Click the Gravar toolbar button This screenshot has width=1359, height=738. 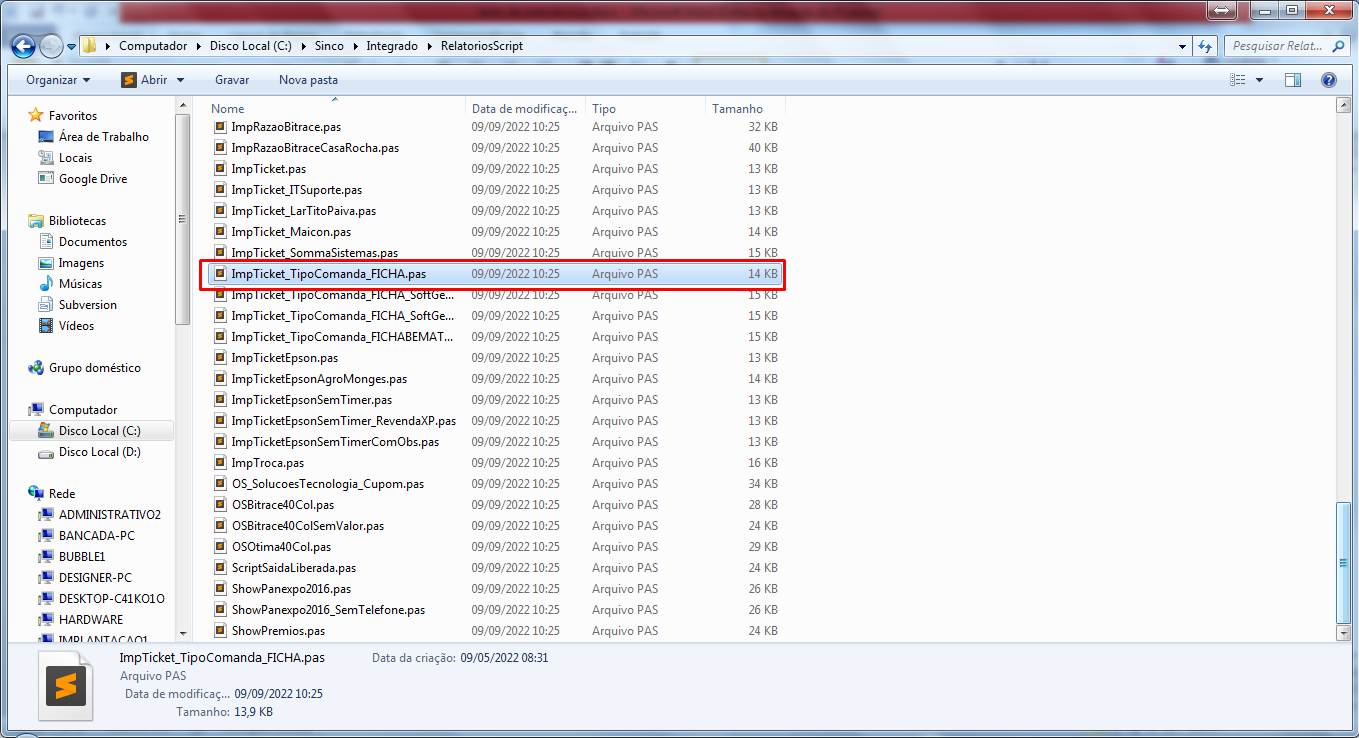(232, 80)
